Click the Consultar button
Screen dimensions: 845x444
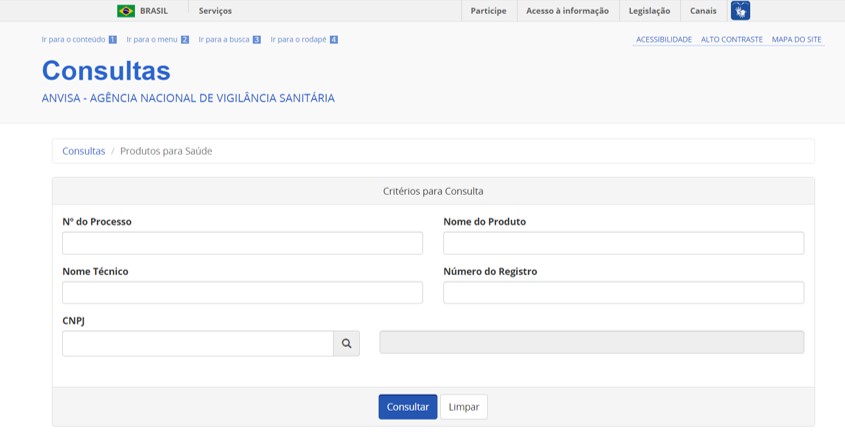coord(408,407)
